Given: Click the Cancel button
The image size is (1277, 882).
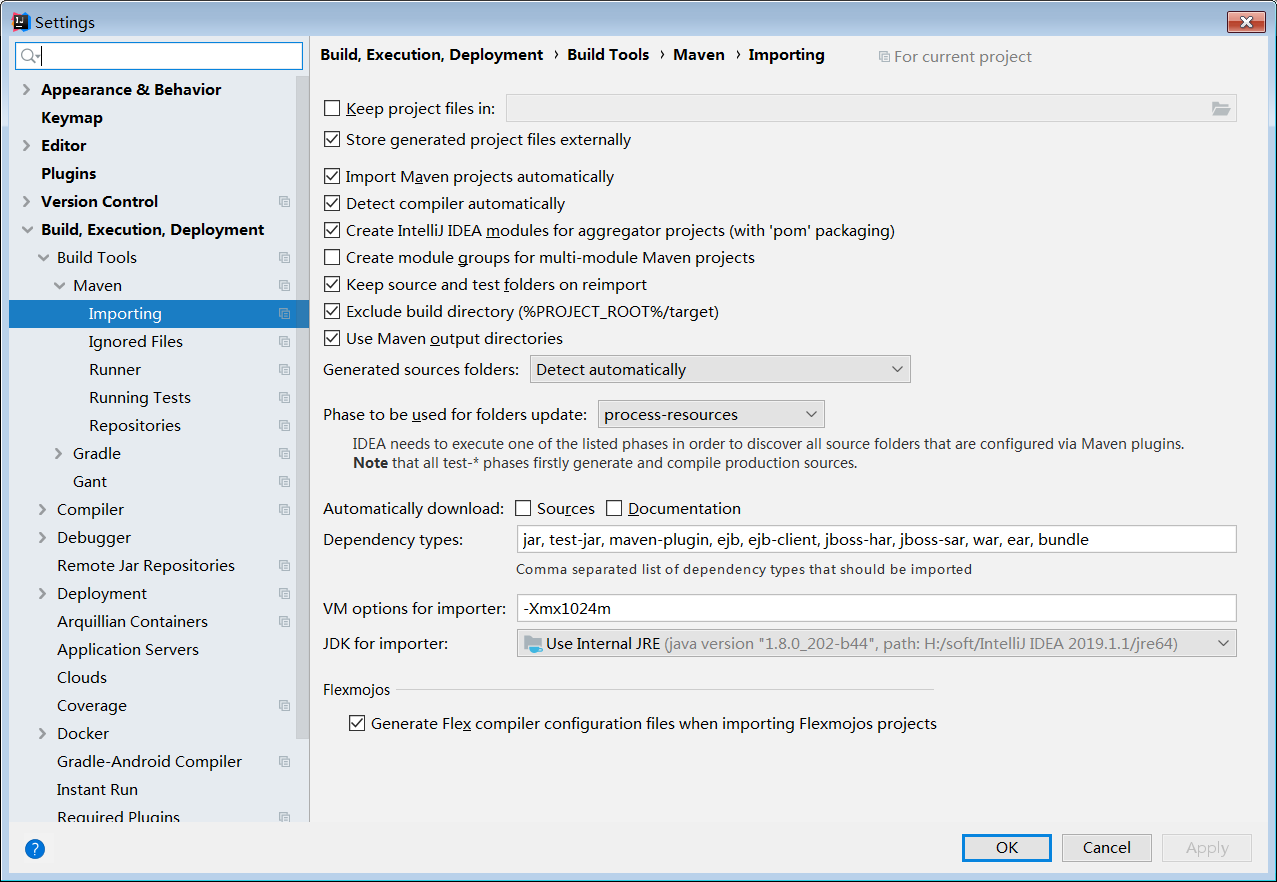Looking at the screenshot, I should click(x=1107, y=848).
